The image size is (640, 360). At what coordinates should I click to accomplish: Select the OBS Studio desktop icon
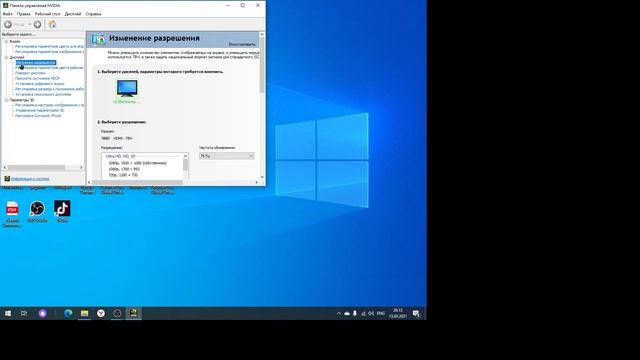[x=37, y=211]
